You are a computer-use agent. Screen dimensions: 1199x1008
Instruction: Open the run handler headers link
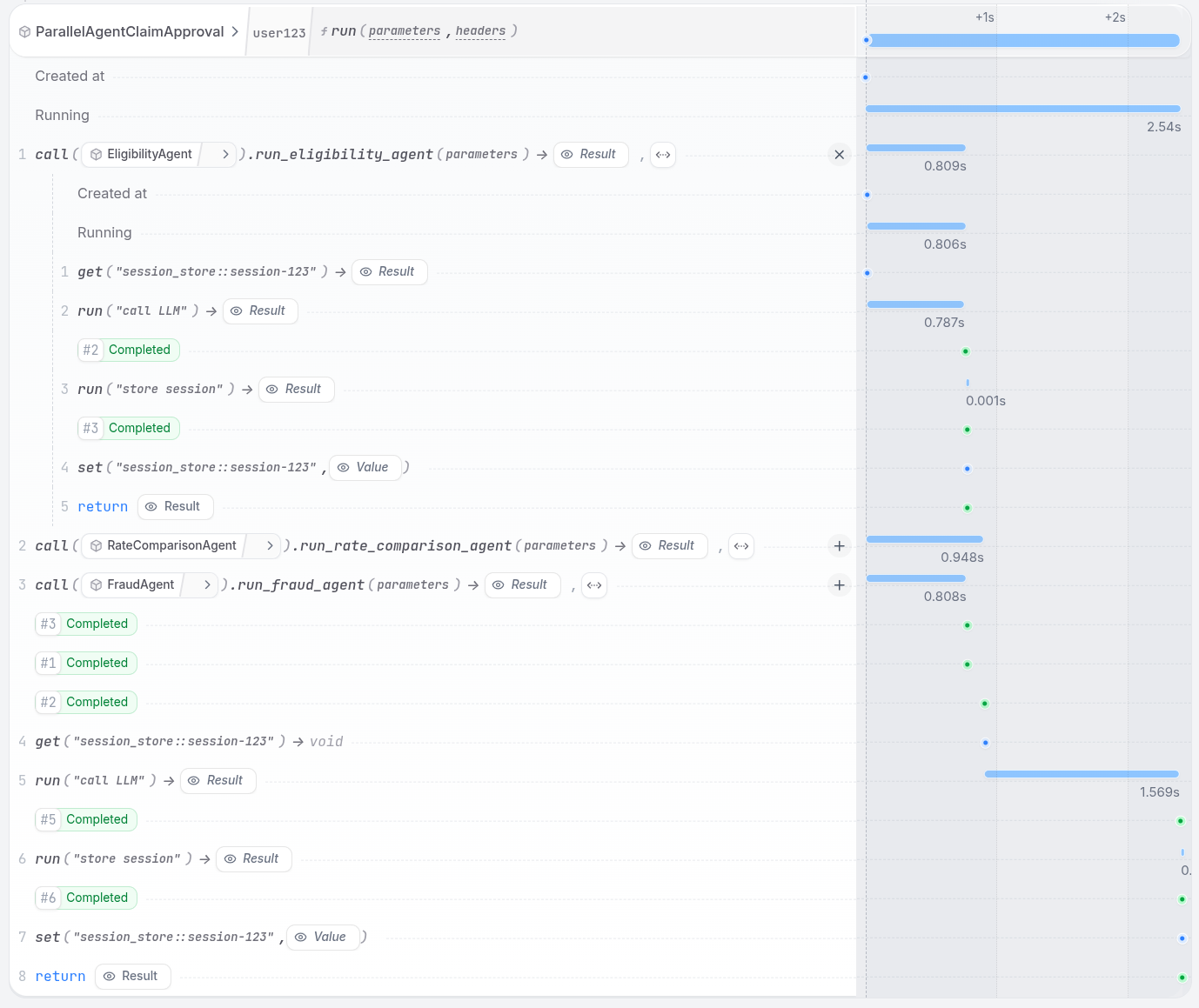480,31
